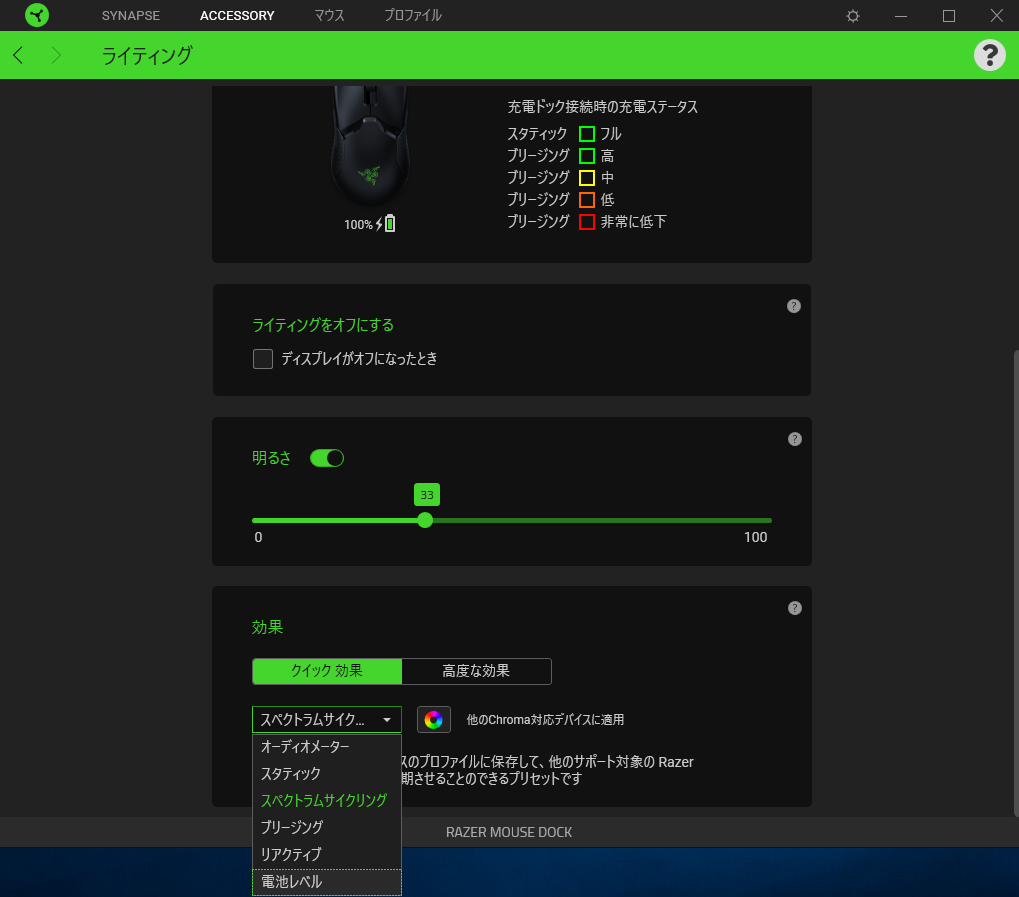Choose ブリージング from the effect dropdown list

327,827
